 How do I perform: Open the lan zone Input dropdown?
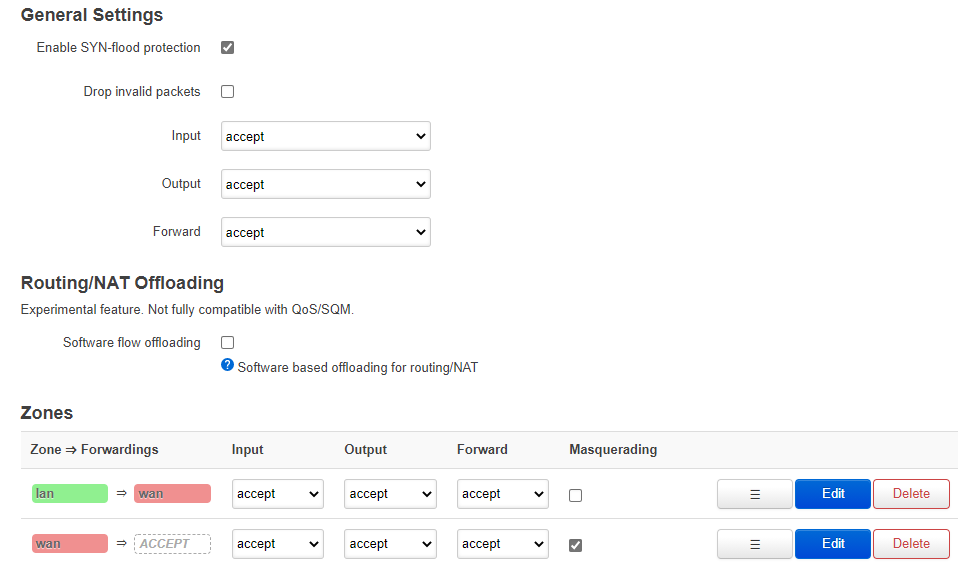(x=277, y=494)
